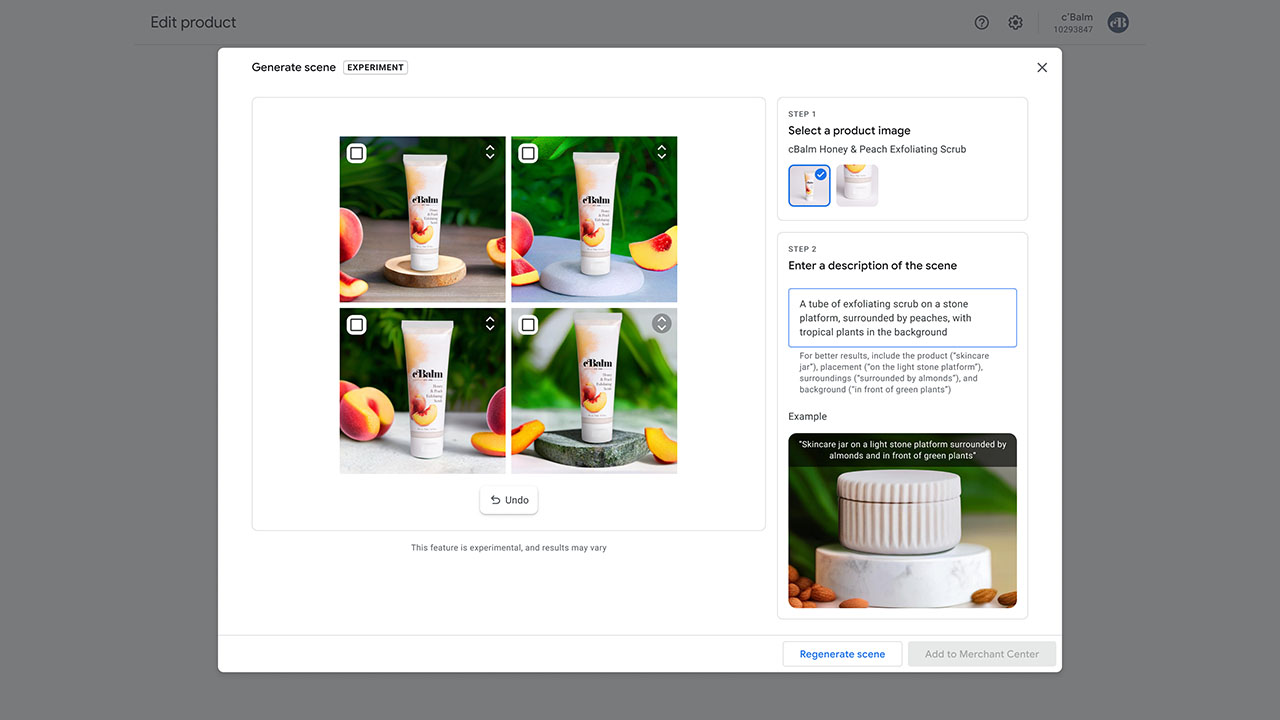Choose the first product image thumbnail
This screenshot has width=1280, height=720.
[x=808, y=186]
